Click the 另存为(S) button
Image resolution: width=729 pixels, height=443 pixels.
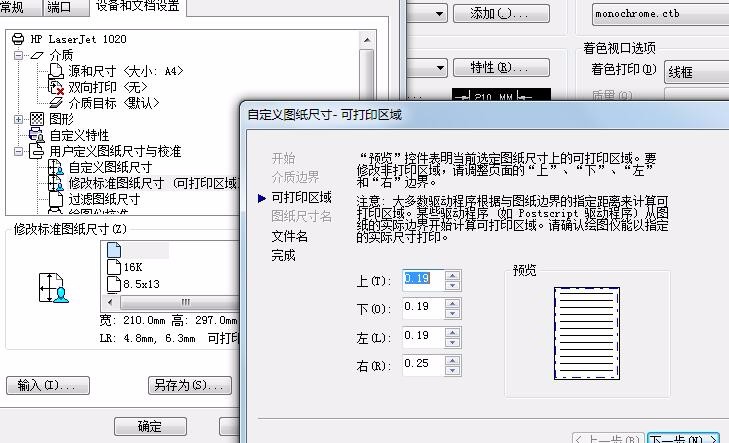(190, 385)
